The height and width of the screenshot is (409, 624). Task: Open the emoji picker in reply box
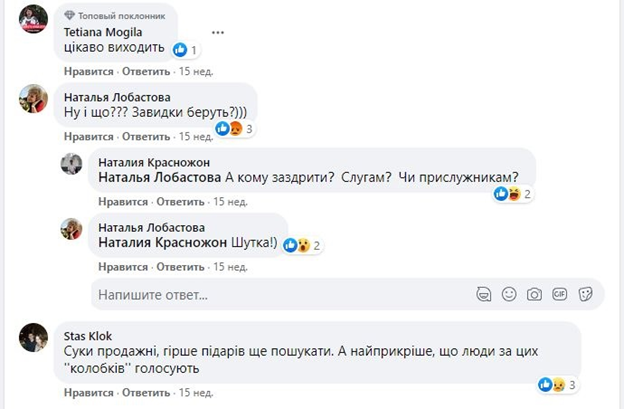point(509,294)
